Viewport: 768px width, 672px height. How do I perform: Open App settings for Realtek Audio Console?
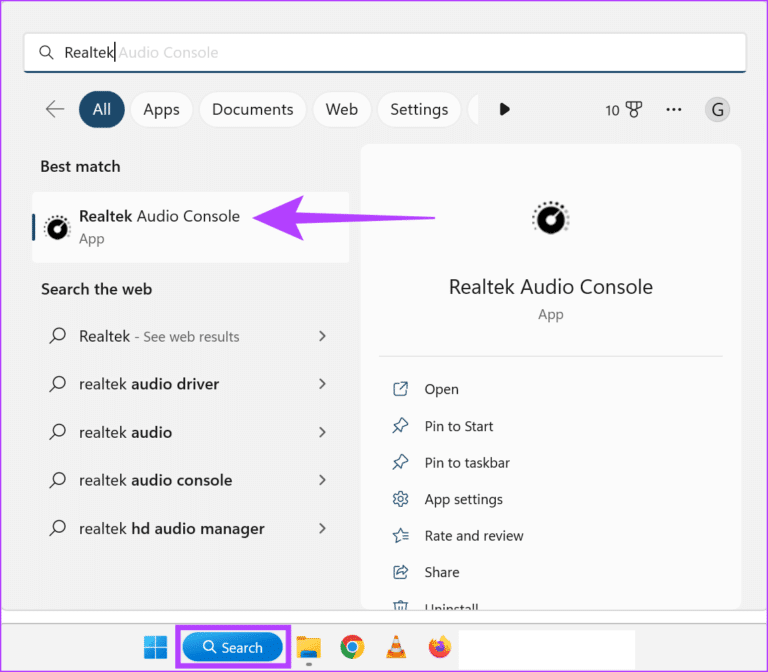coord(464,500)
